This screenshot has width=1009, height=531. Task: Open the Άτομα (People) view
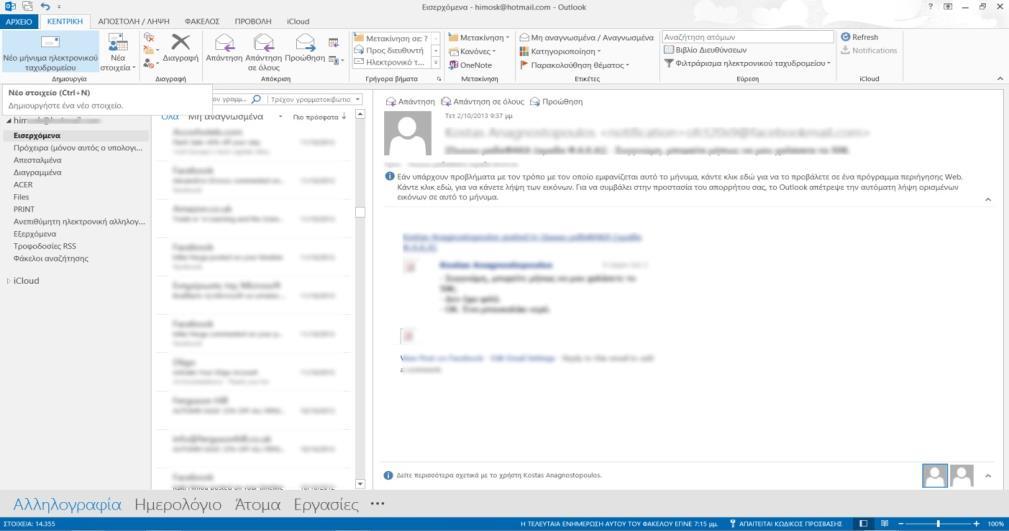pos(257,505)
